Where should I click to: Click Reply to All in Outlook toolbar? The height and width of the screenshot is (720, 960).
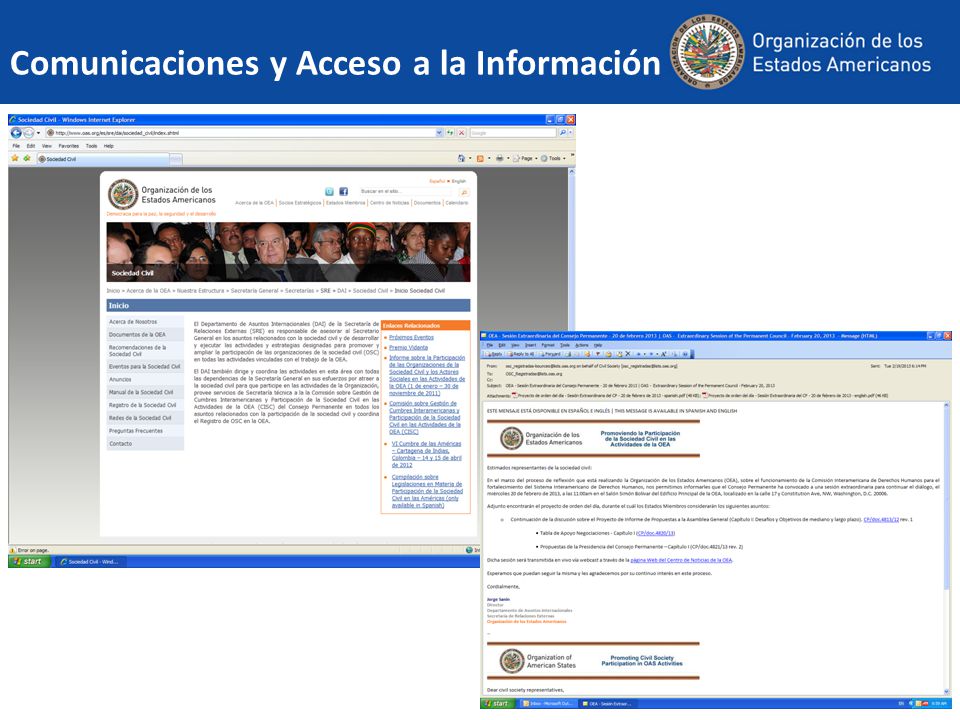pos(521,354)
